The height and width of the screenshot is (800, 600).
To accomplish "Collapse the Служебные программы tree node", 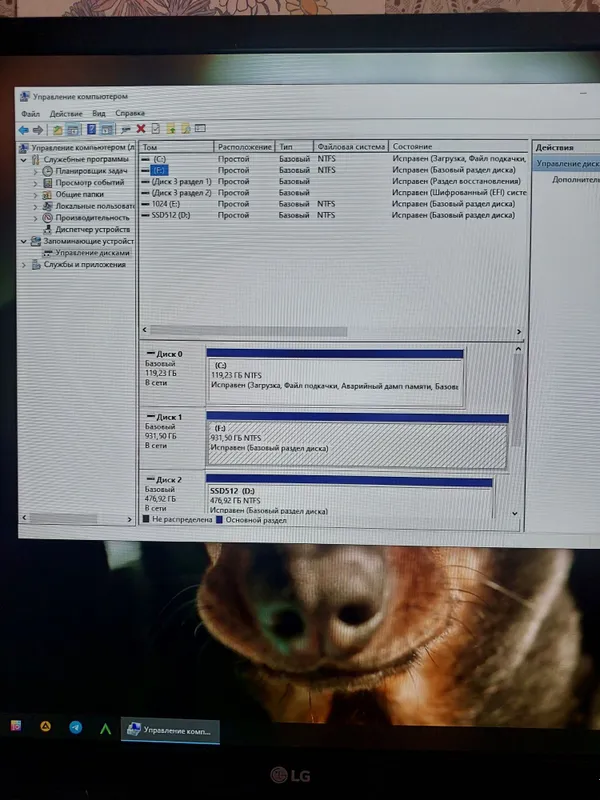I will point(23,160).
